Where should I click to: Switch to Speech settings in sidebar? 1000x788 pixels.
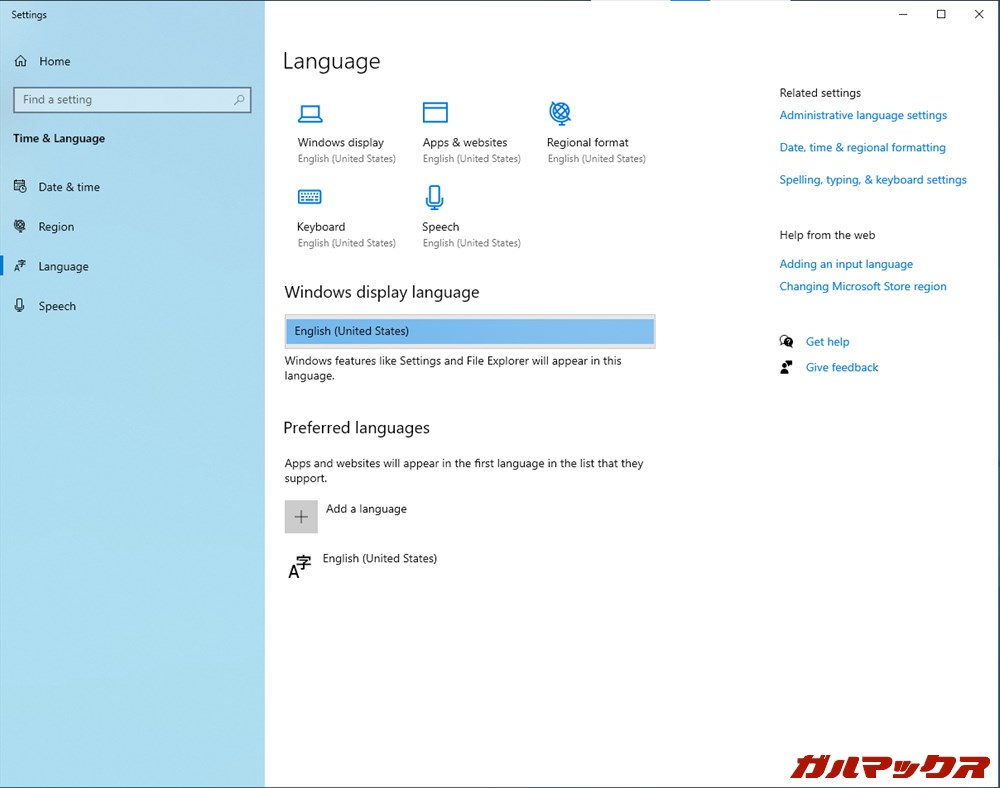(x=57, y=307)
